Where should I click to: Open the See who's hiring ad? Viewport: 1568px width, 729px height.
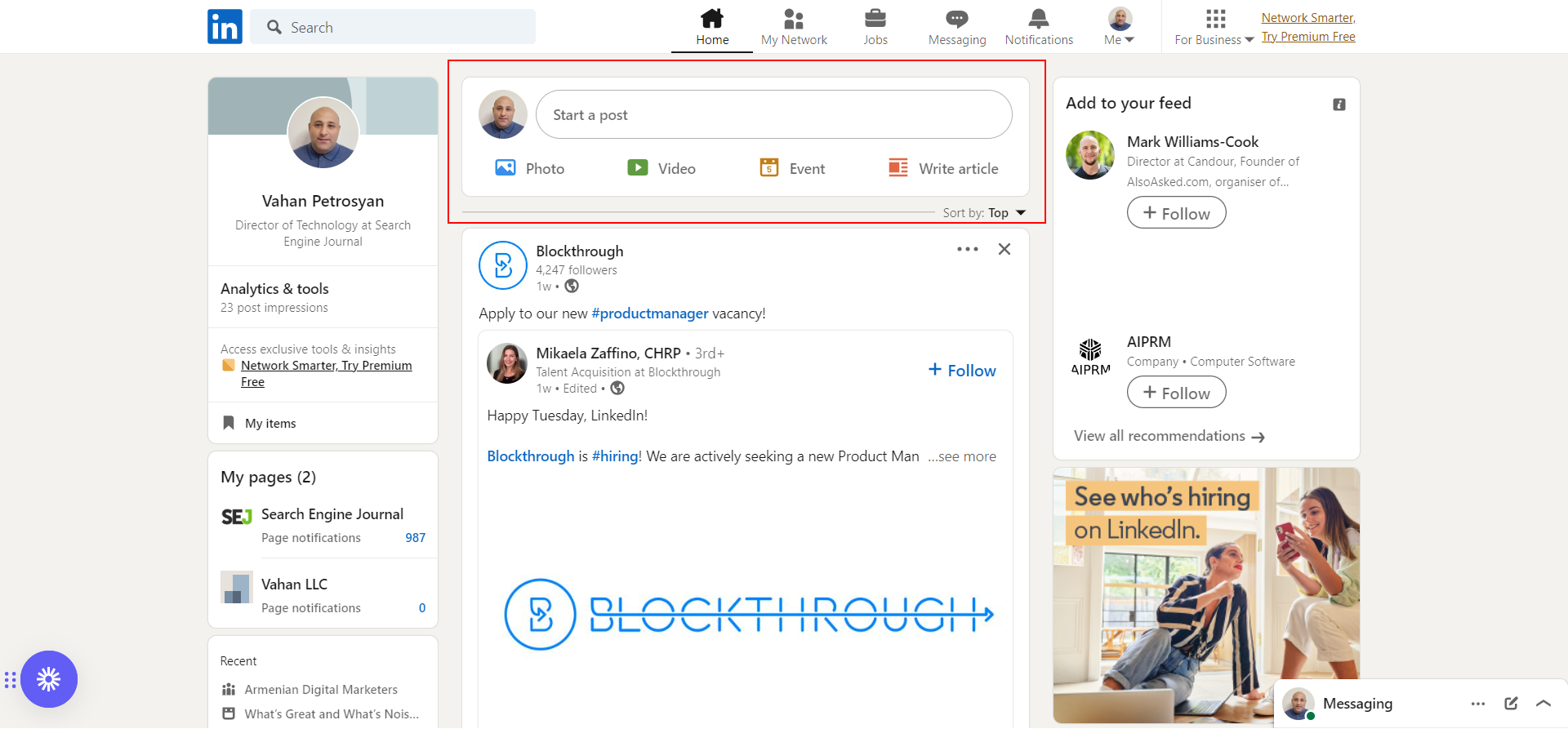click(1206, 594)
